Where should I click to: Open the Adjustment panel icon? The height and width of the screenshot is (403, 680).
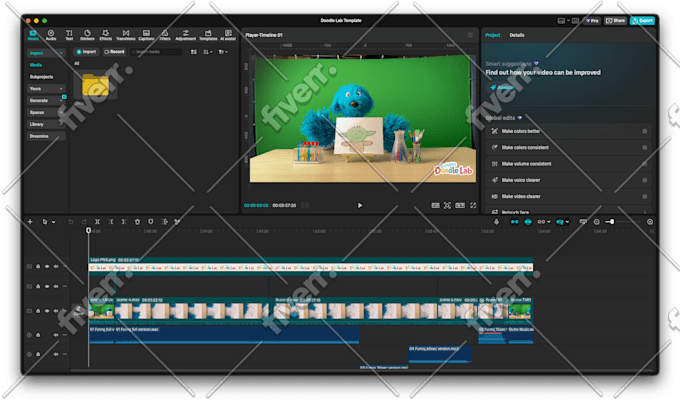[186, 35]
